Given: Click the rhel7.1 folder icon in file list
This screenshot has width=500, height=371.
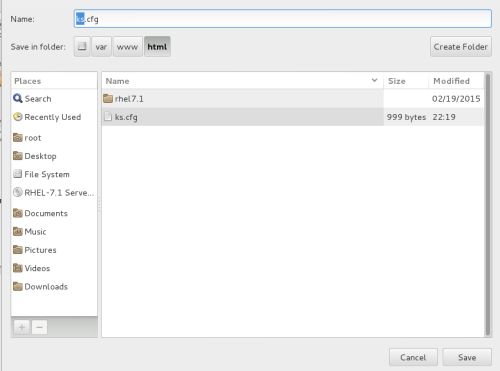Looking at the screenshot, I should (x=108, y=98).
